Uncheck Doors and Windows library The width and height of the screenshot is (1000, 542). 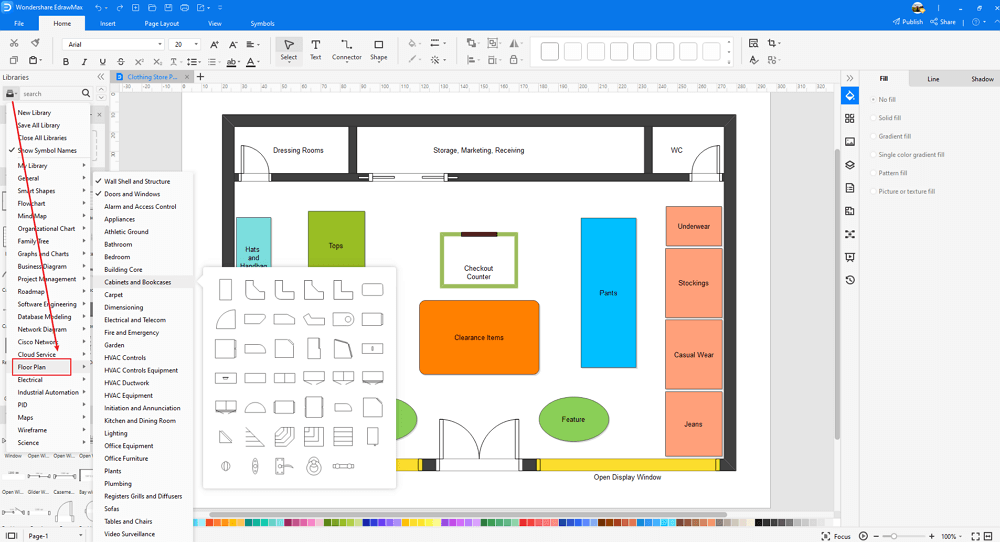pyautogui.click(x=132, y=194)
